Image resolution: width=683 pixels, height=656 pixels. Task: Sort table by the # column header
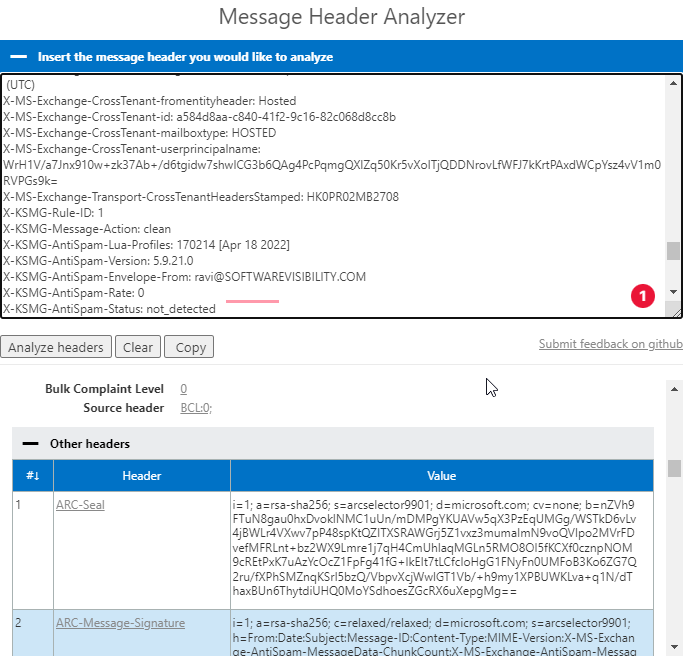(x=33, y=476)
